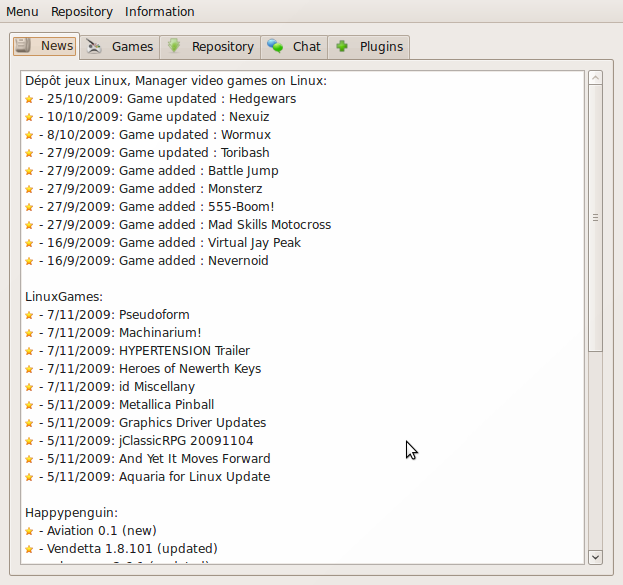Click the star beside Aviation 0.1 (new)
Image resolution: width=623 pixels, height=585 pixels.
point(29,531)
